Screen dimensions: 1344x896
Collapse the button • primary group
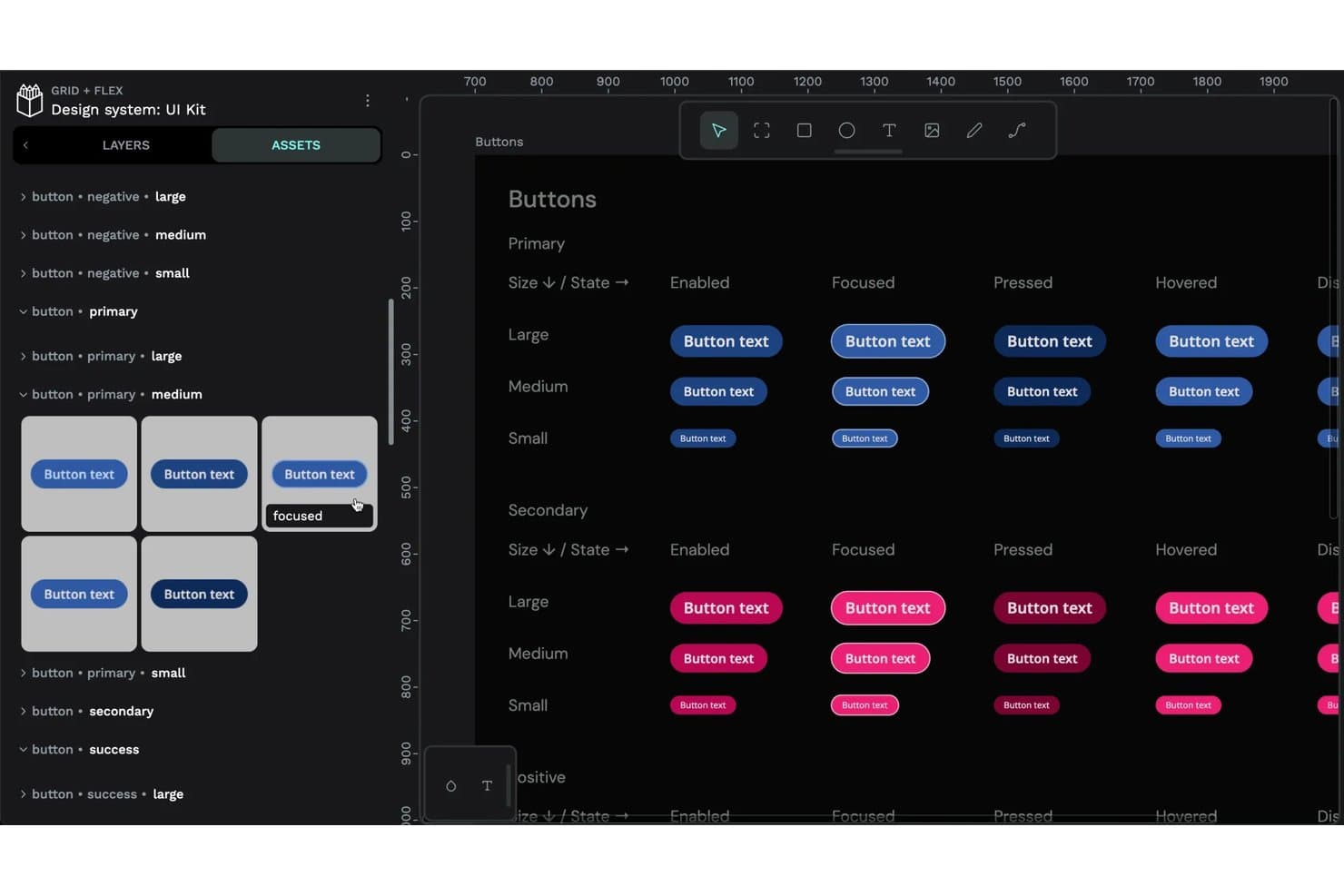(78, 311)
